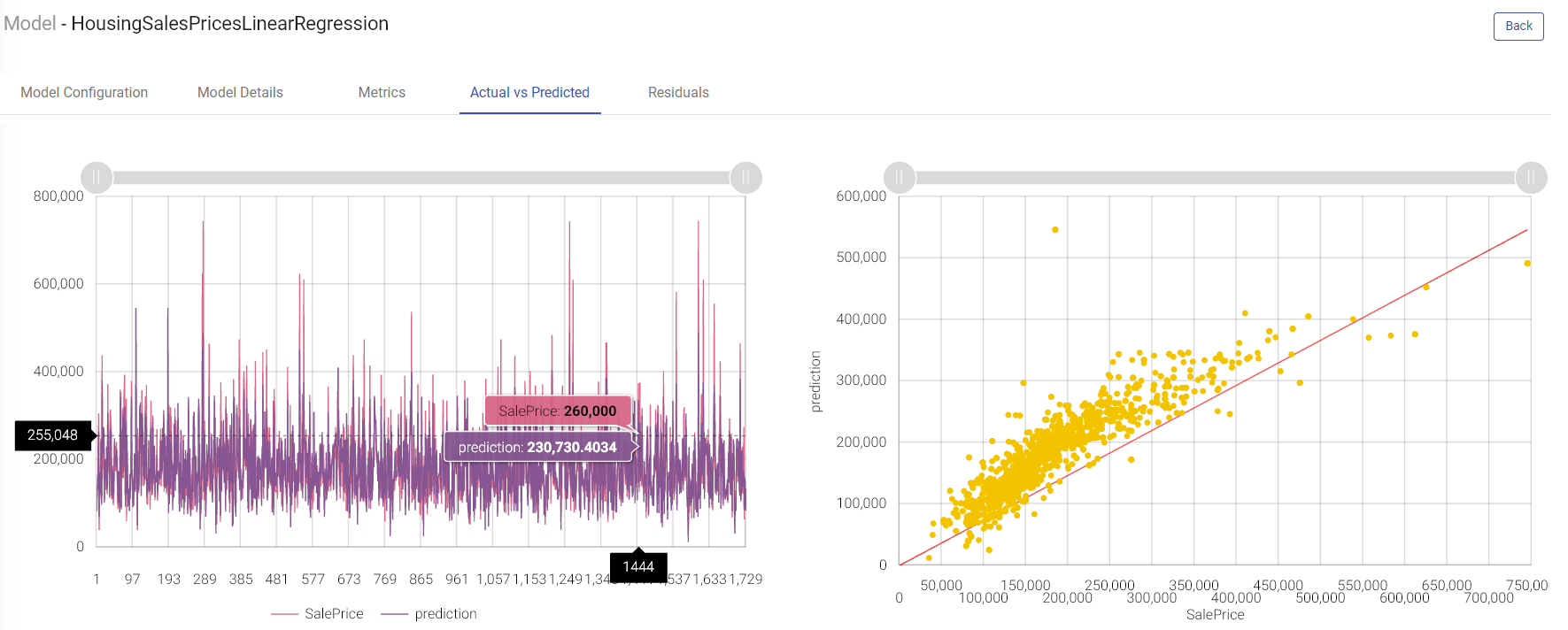Screen dimensions: 1568x630
Task: Click the scatter plot's gray zoom slider track
Action: pyautogui.click(x=1215, y=177)
